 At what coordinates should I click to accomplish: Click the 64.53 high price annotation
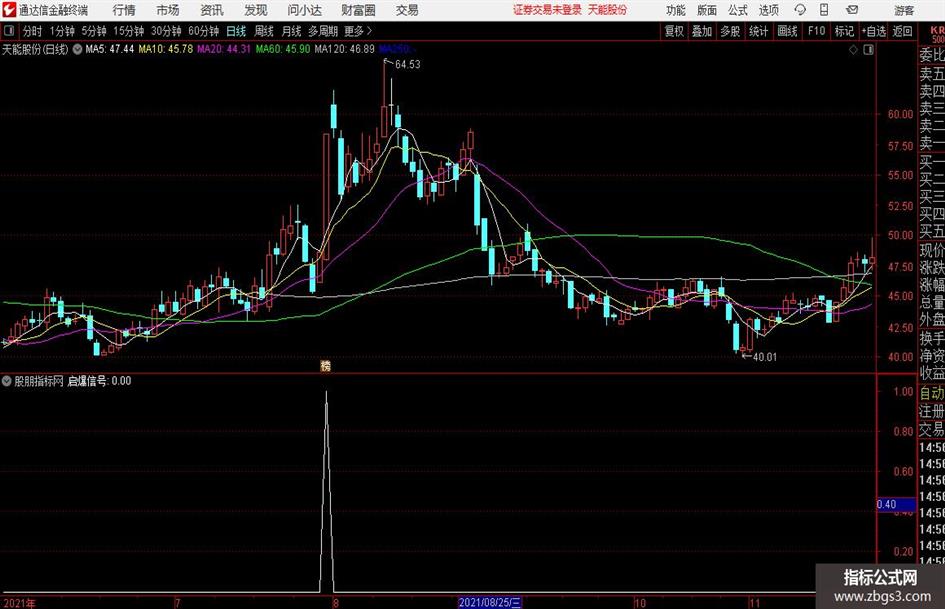tap(407, 65)
